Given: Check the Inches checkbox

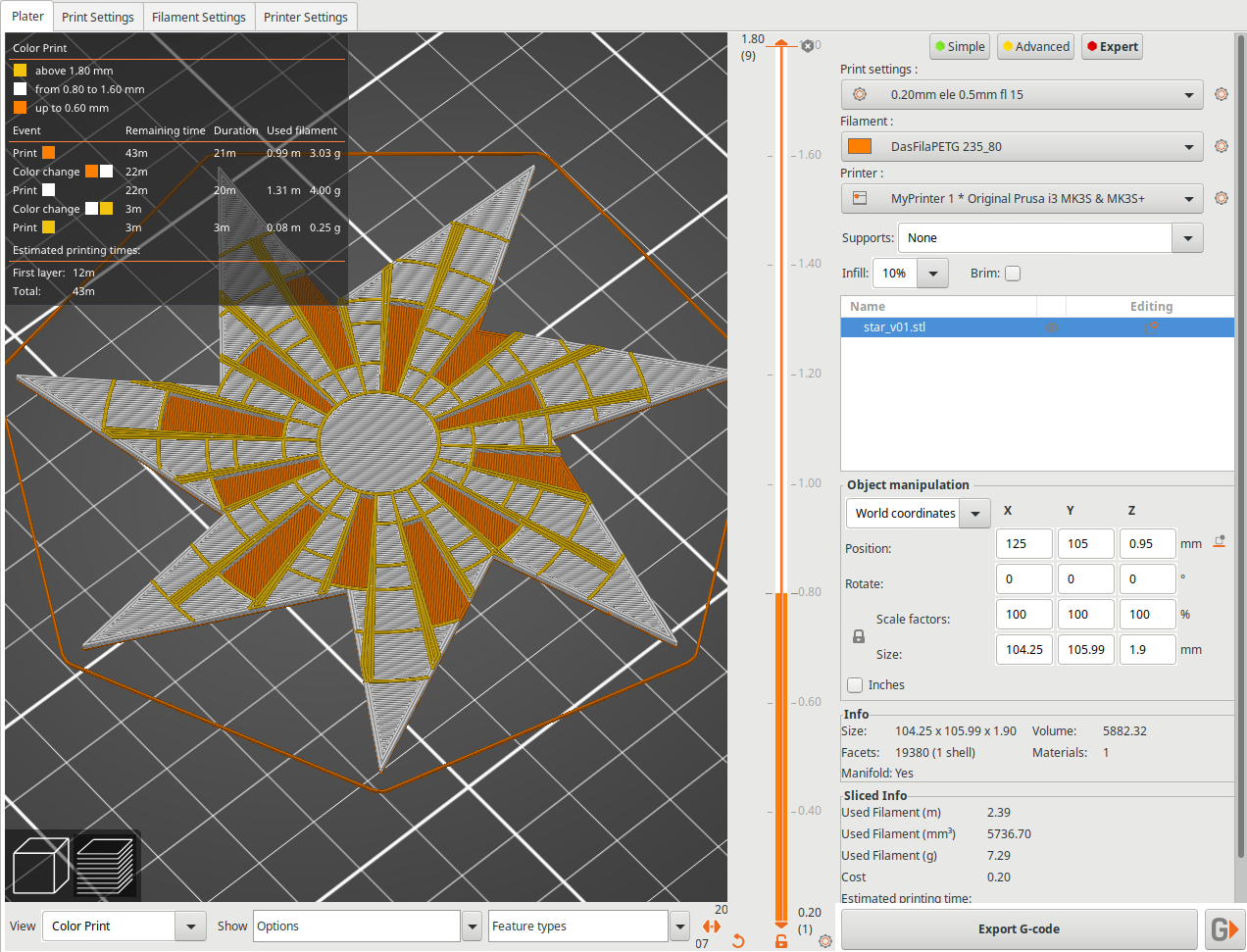Looking at the screenshot, I should 855,685.
